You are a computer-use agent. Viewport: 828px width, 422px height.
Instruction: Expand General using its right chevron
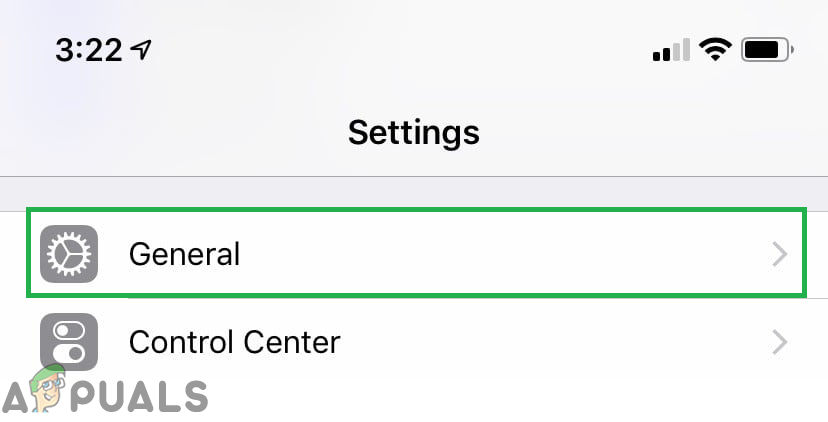coord(780,254)
